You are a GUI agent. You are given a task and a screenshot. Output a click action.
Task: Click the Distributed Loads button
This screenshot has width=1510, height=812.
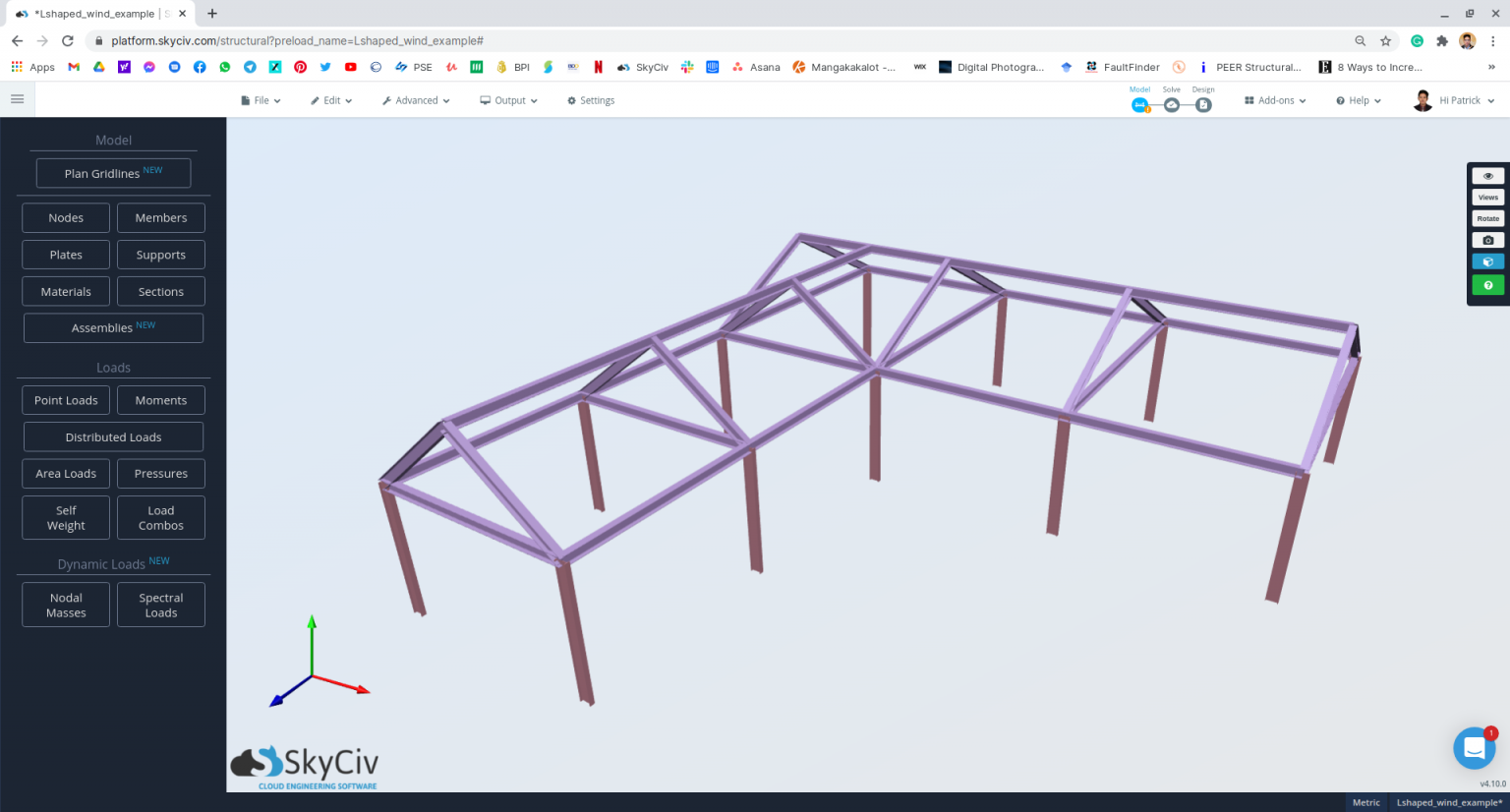(113, 436)
